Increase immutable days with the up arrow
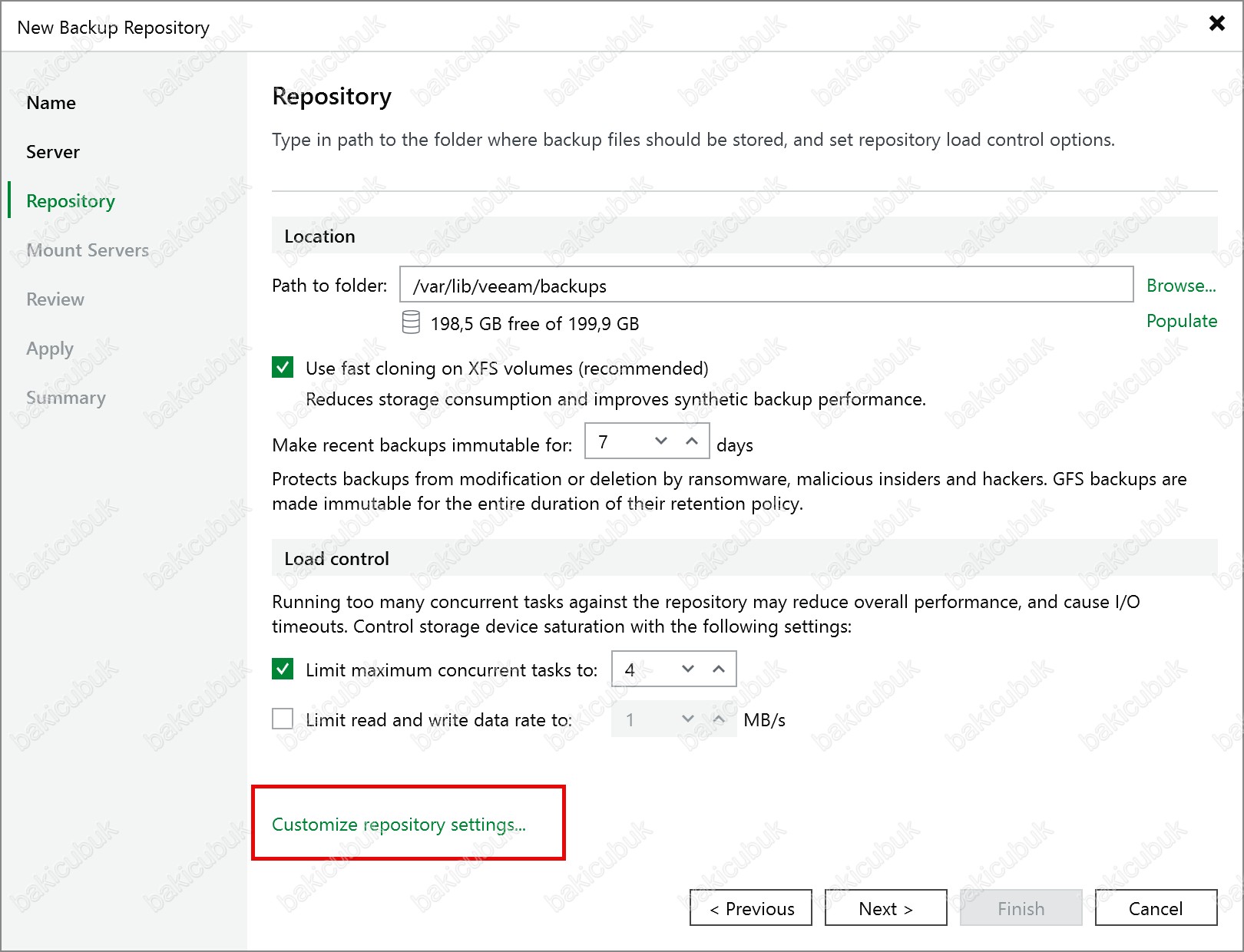This screenshot has width=1244, height=952. (x=692, y=441)
